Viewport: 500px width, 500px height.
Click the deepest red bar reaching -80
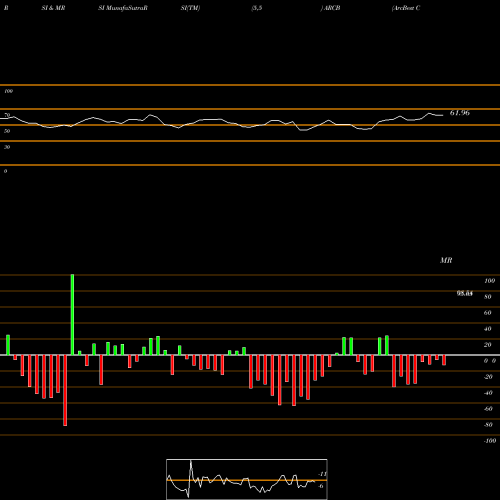tap(65, 390)
